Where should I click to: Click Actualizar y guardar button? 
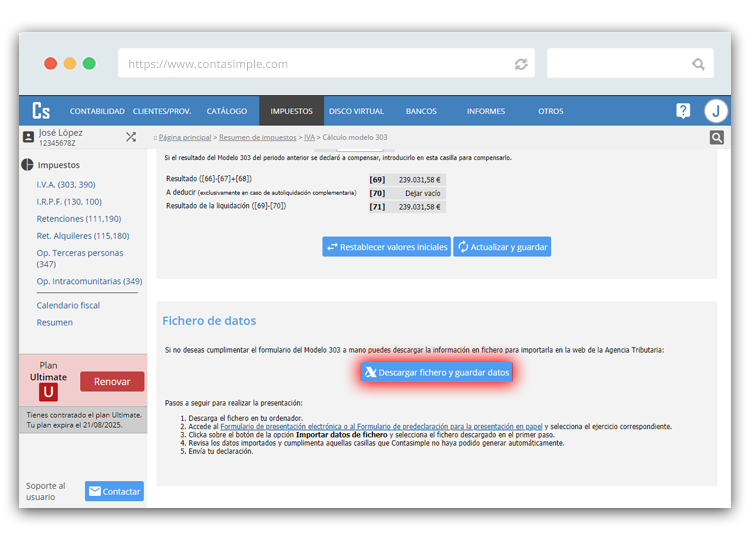tap(502, 247)
